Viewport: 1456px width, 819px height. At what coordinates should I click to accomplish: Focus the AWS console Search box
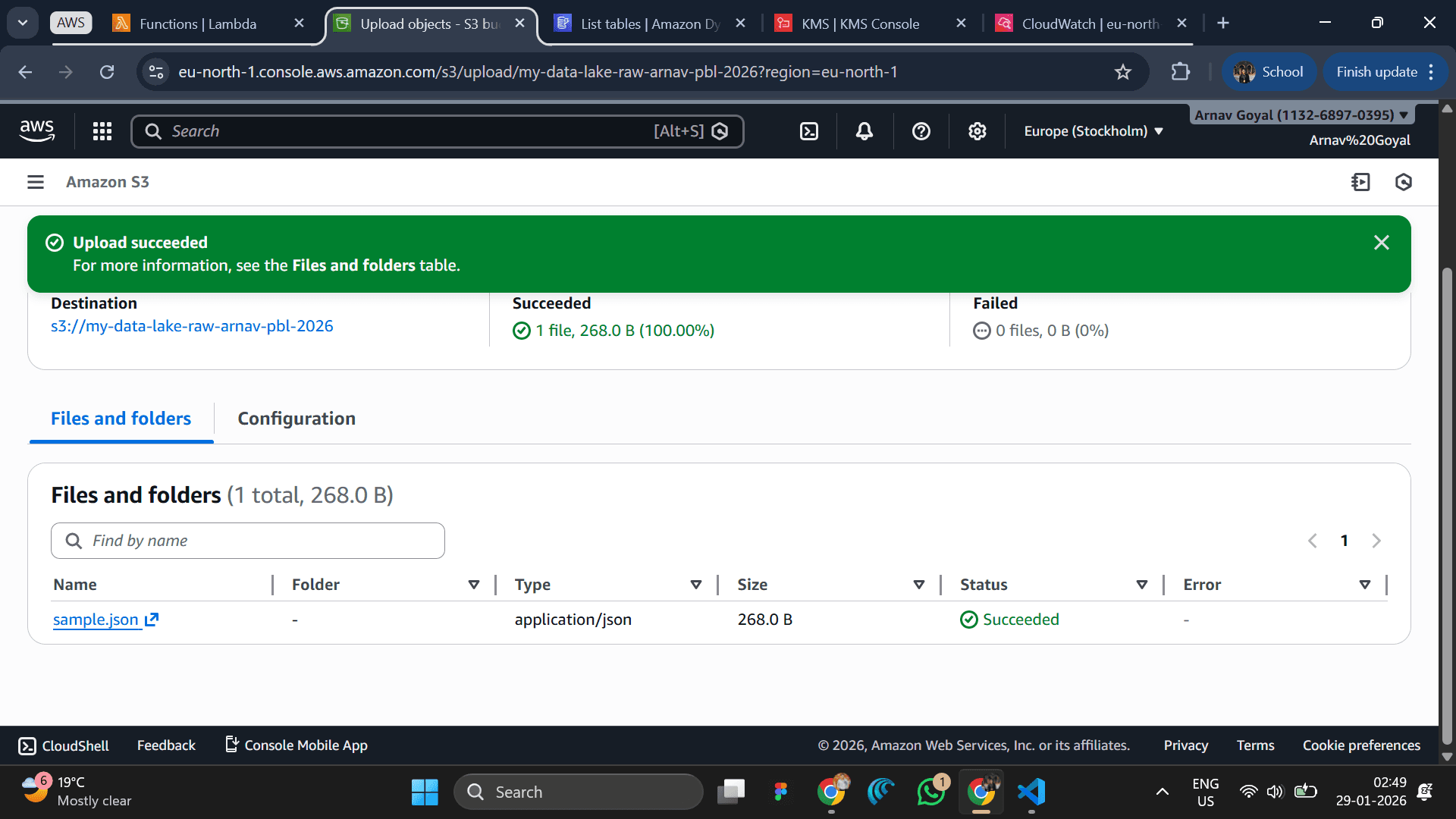pyautogui.click(x=438, y=131)
